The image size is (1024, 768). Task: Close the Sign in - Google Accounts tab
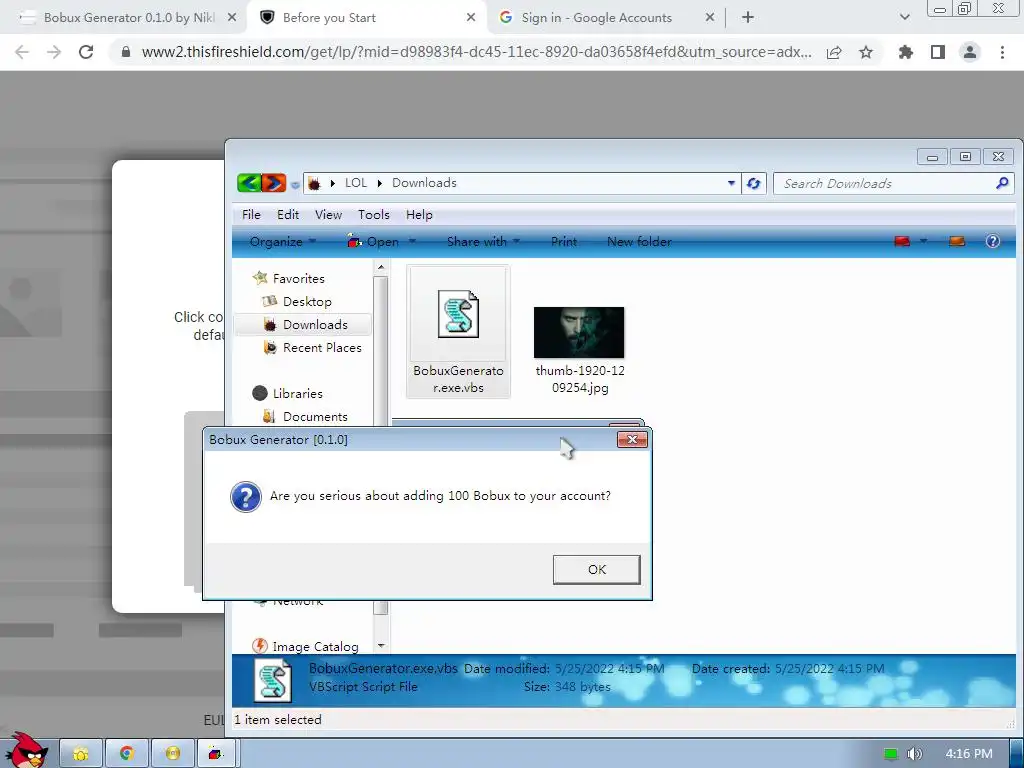710,18
